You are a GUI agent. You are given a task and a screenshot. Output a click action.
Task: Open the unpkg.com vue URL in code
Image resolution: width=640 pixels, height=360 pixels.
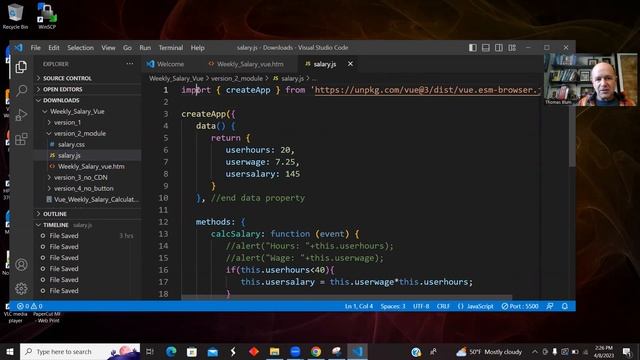pos(427,90)
